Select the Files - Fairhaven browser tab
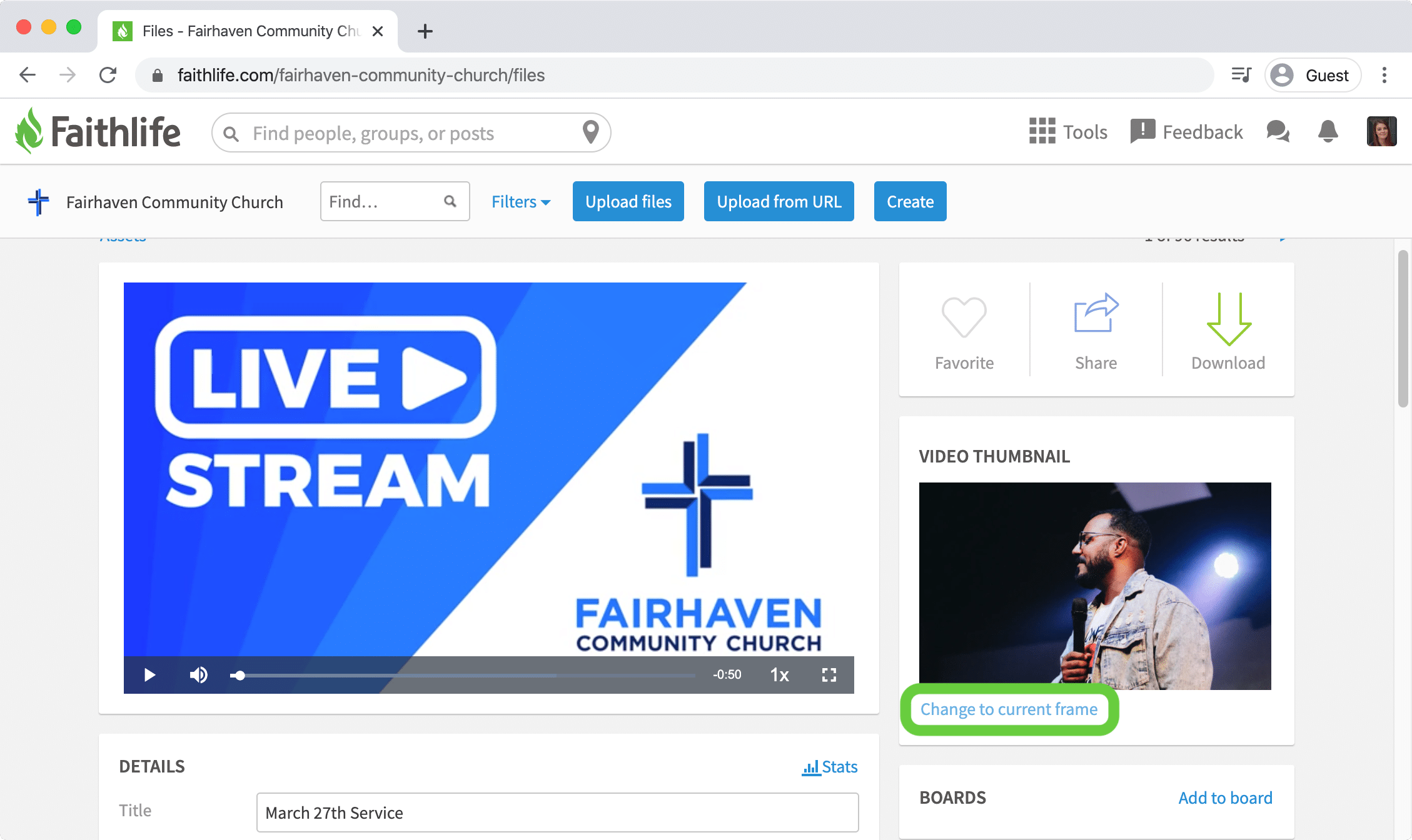The height and width of the screenshot is (840, 1412). pyautogui.click(x=248, y=31)
